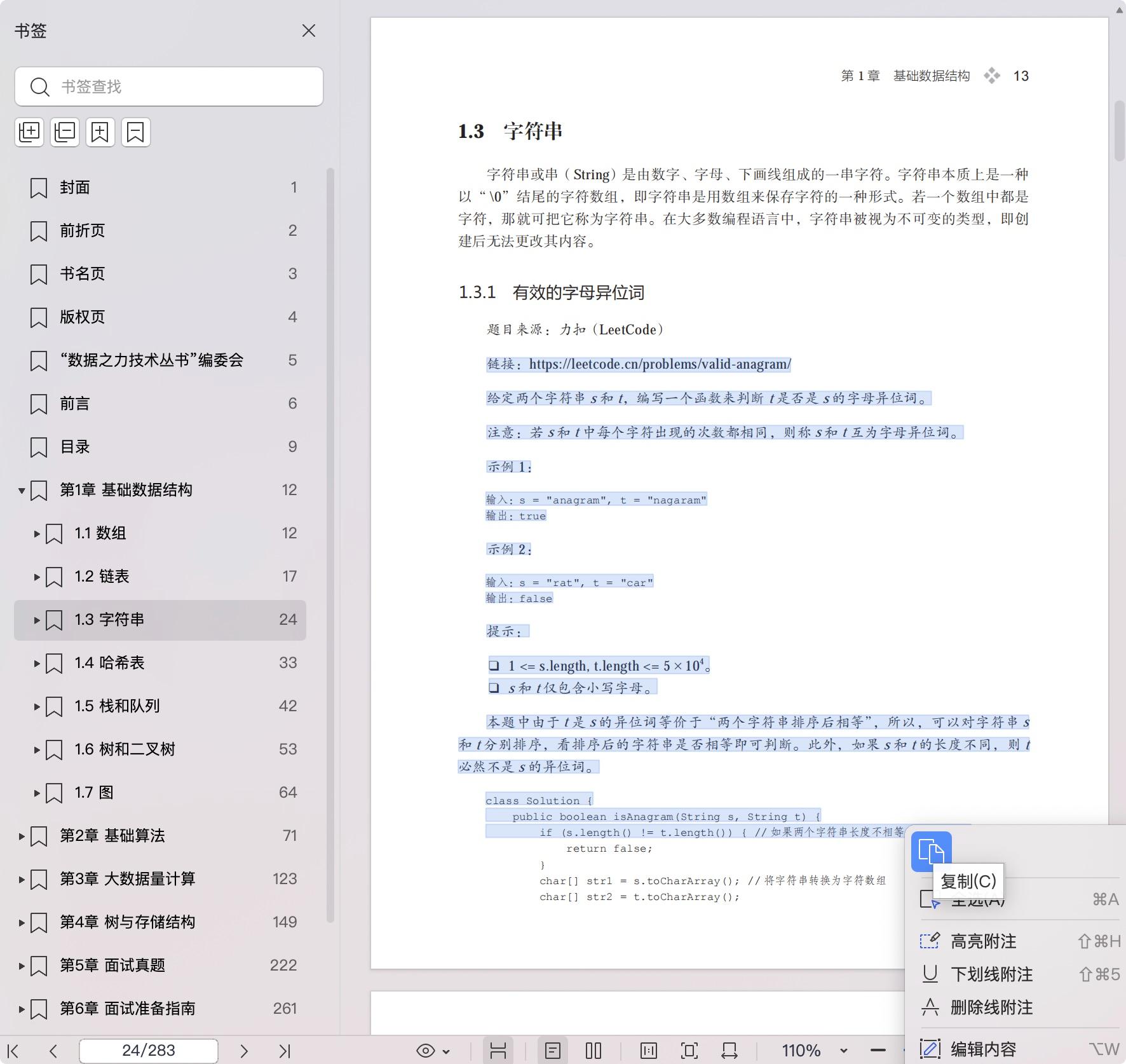Collapse the 第1章 基础数据结构 chapter

point(22,490)
